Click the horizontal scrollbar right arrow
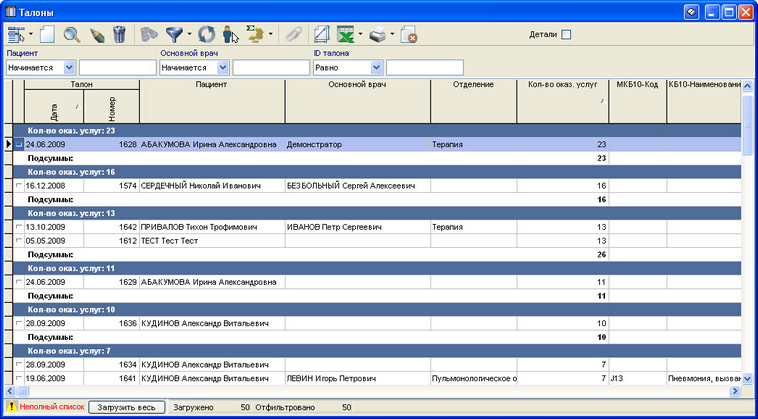 pyautogui.click(x=736, y=391)
